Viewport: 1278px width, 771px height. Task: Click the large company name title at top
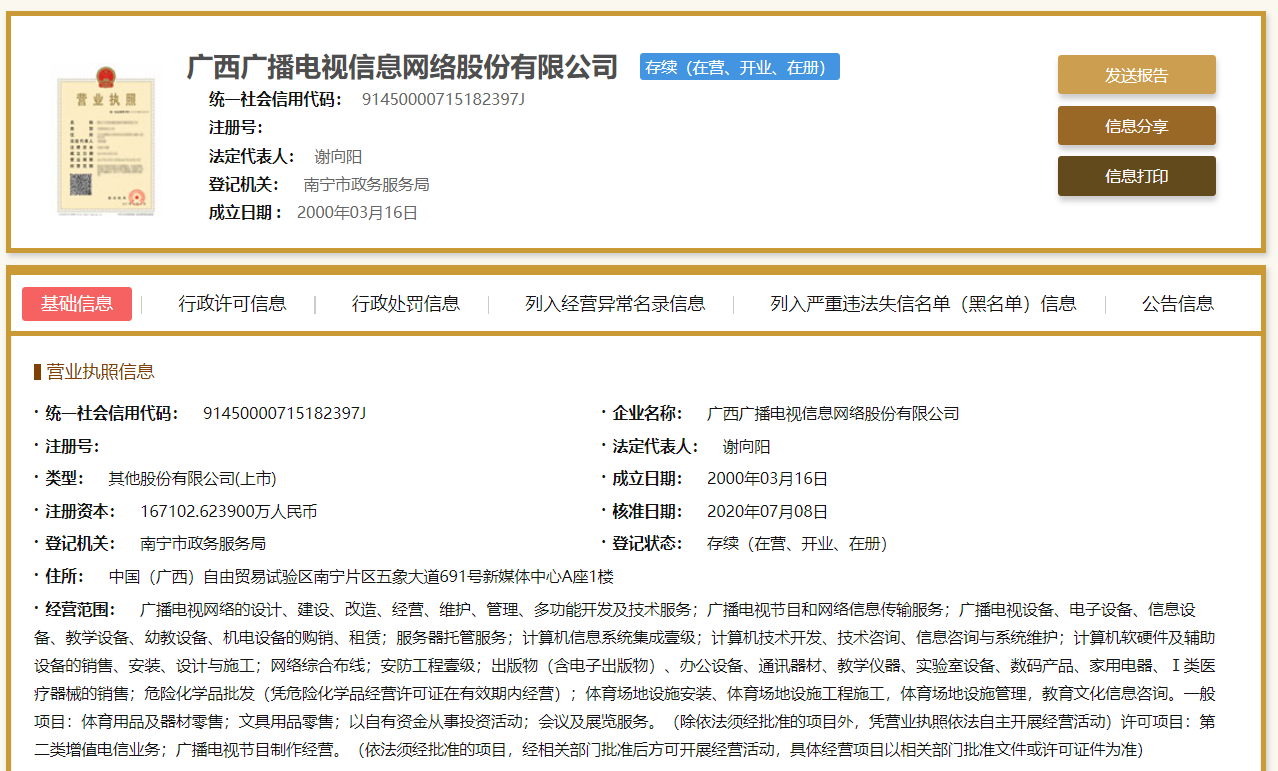(402, 67)
